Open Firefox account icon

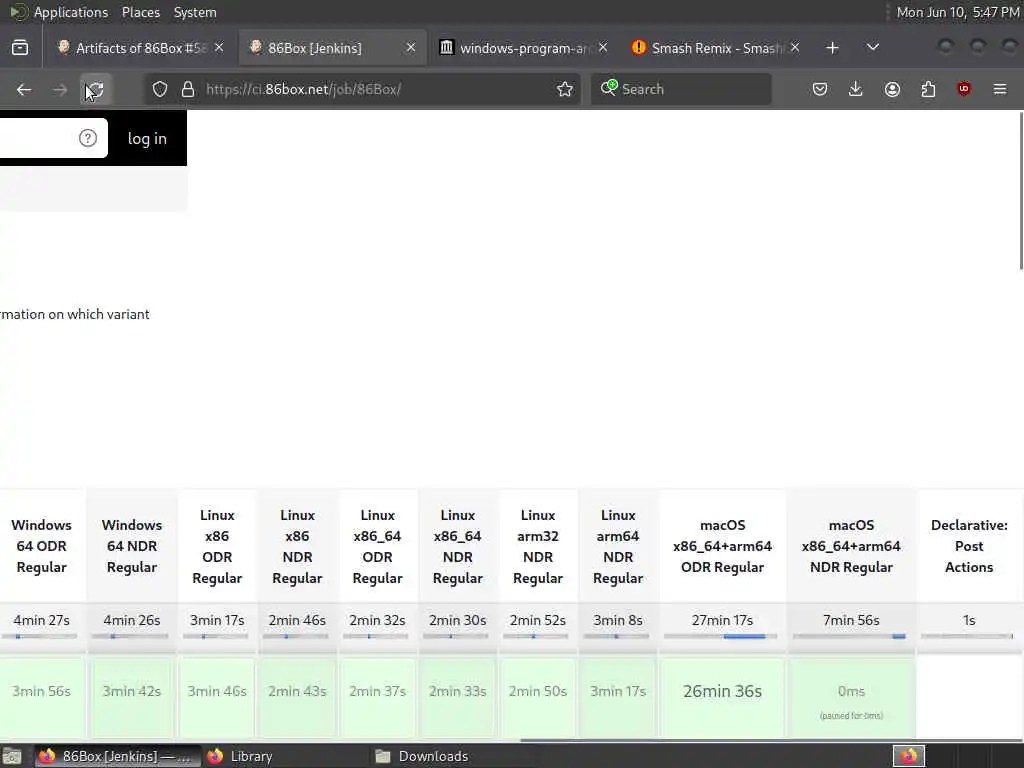click(x=892, y=89)
